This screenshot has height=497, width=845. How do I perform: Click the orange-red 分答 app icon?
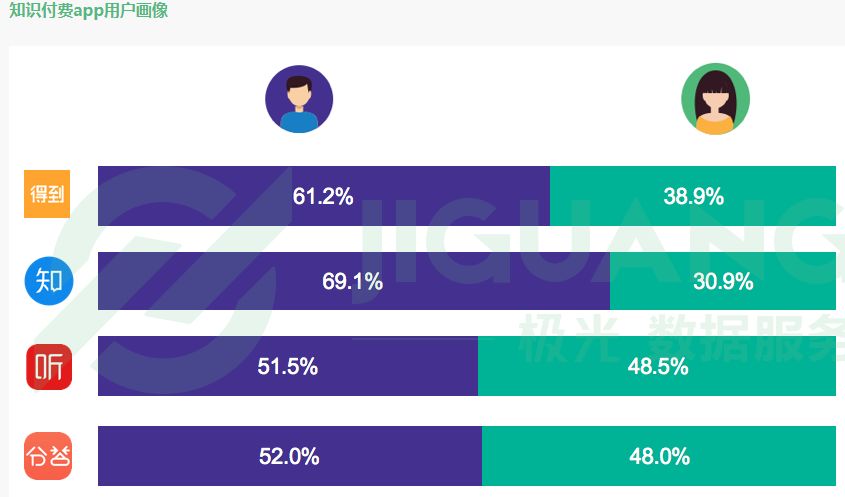49,456
